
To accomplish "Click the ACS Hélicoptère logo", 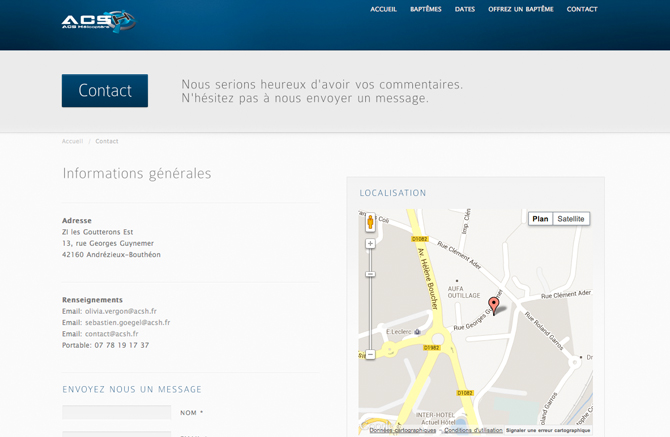I will (x=97, y=20).
